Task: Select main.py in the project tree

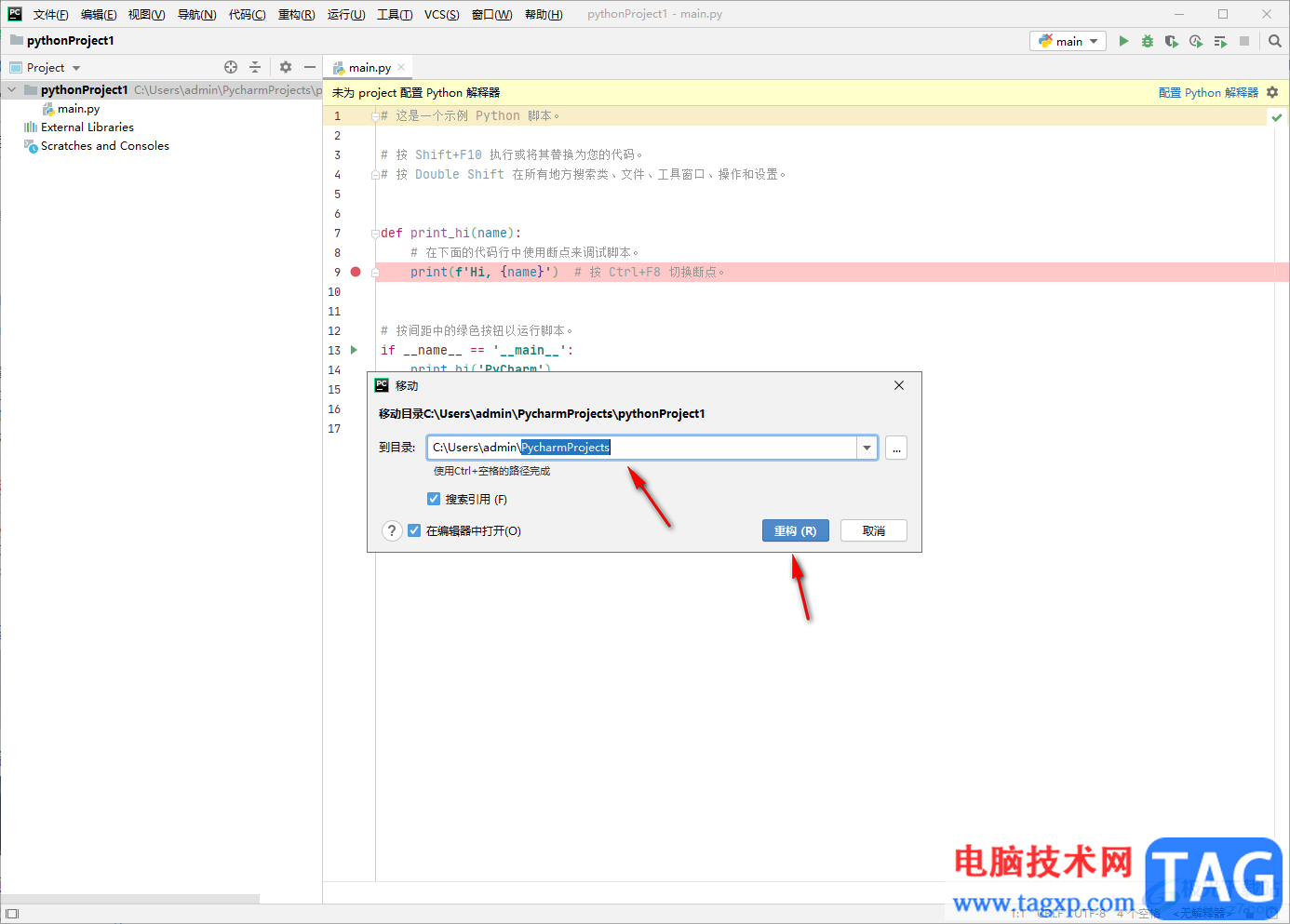Action: (x=78, y=109)
